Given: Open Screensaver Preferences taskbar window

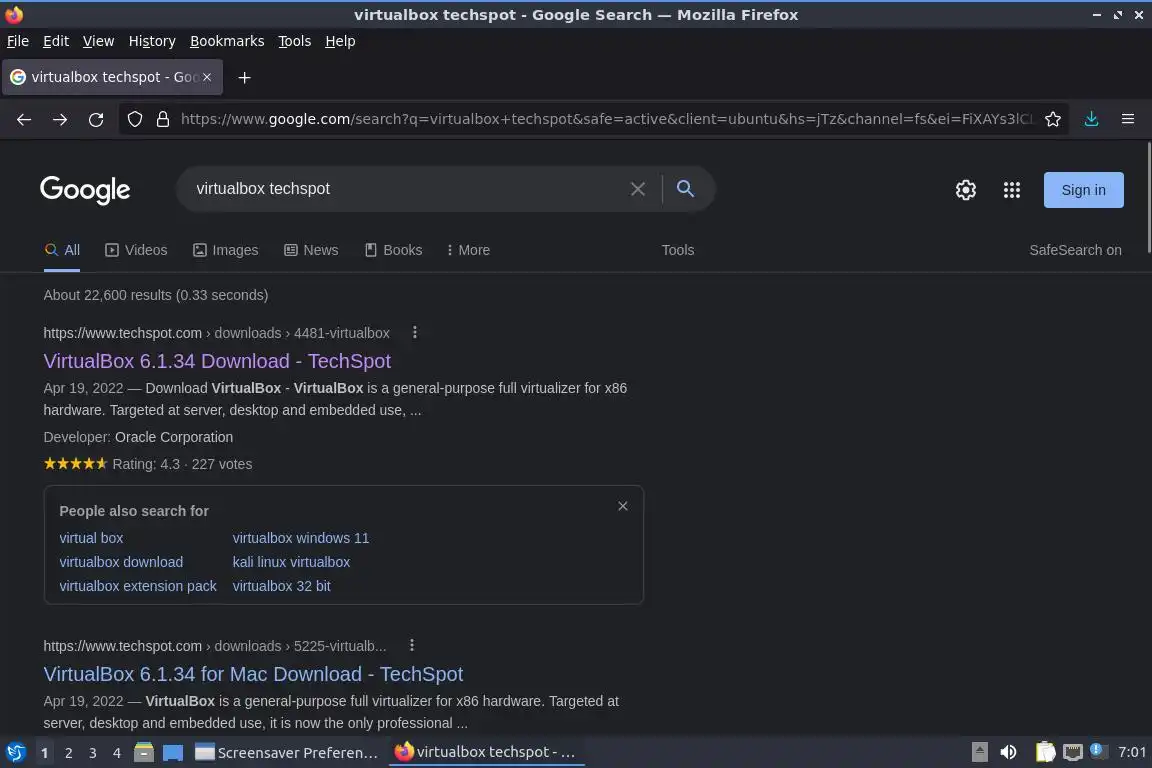Looking at the screenshot, I should pyautogui.click(x=287, y=753).
